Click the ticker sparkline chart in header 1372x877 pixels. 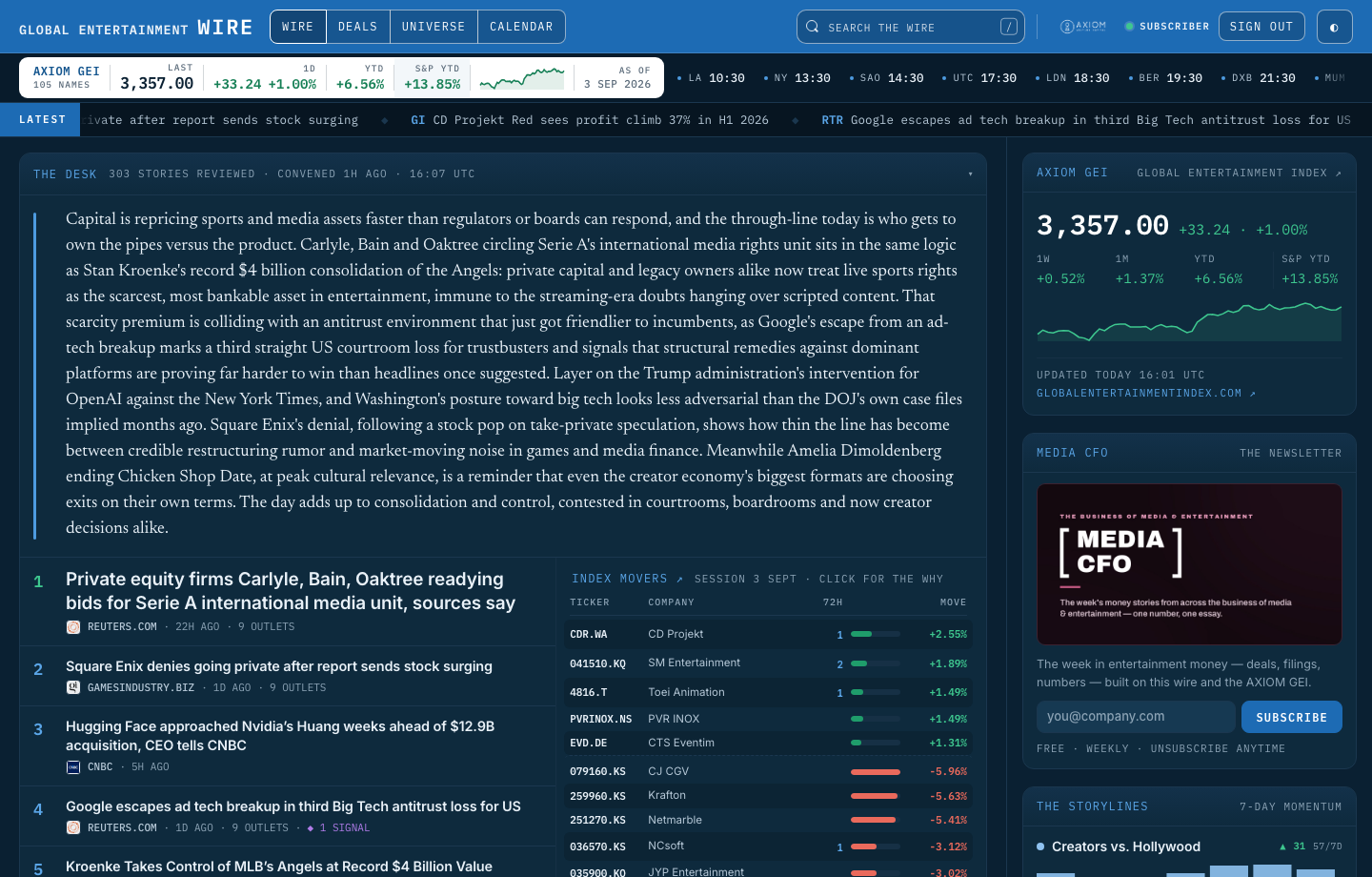point(522,78)
